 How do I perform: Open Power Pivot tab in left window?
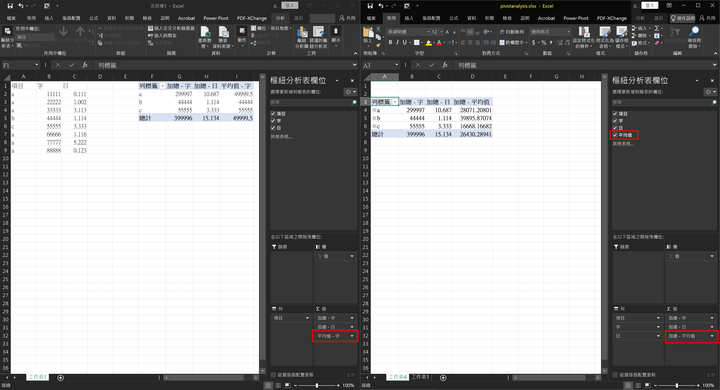[216, 18]
